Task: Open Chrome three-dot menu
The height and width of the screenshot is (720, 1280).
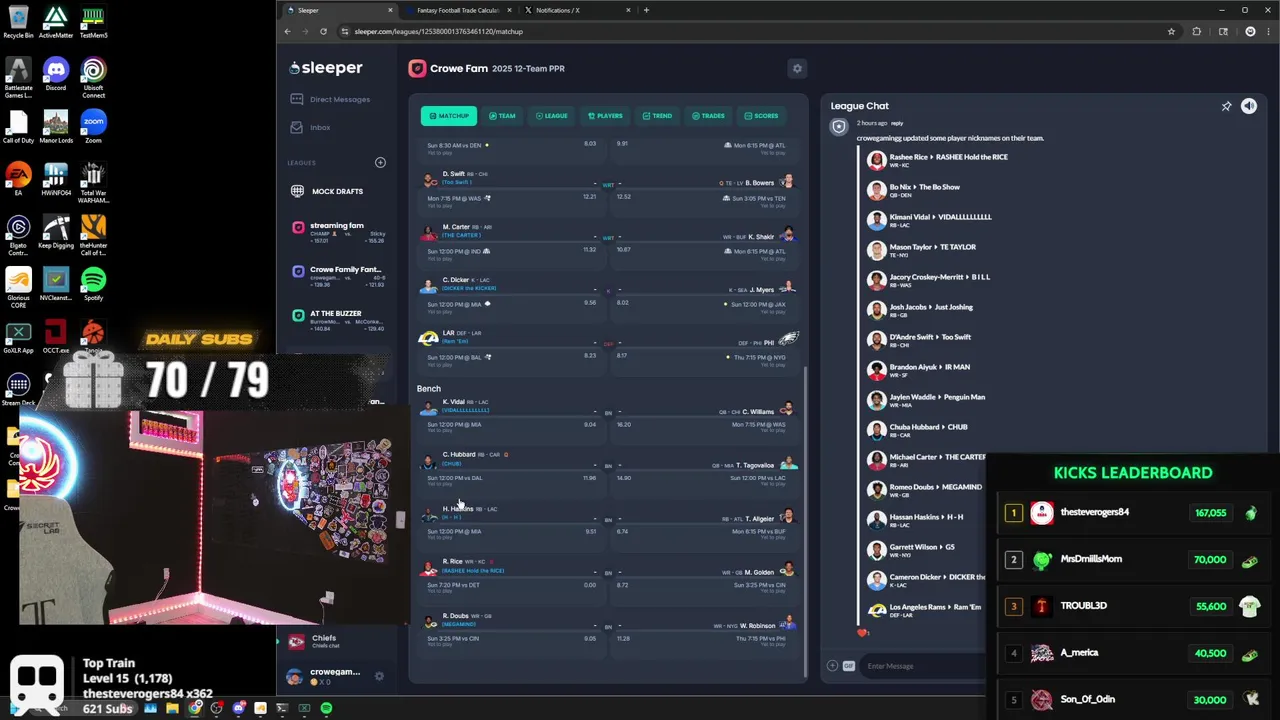Action: click(x=1269, y=31)
